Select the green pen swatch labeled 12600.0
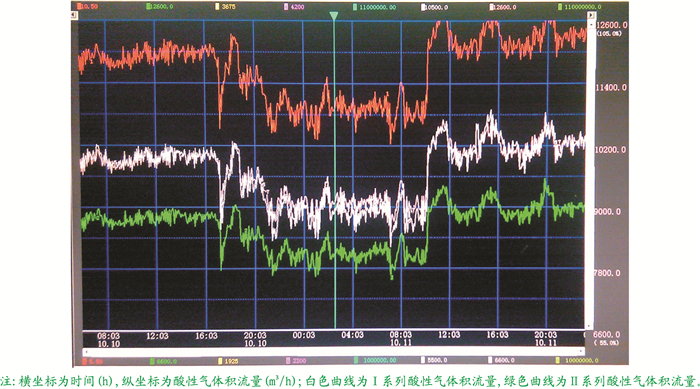 click(x=148, y=7)
